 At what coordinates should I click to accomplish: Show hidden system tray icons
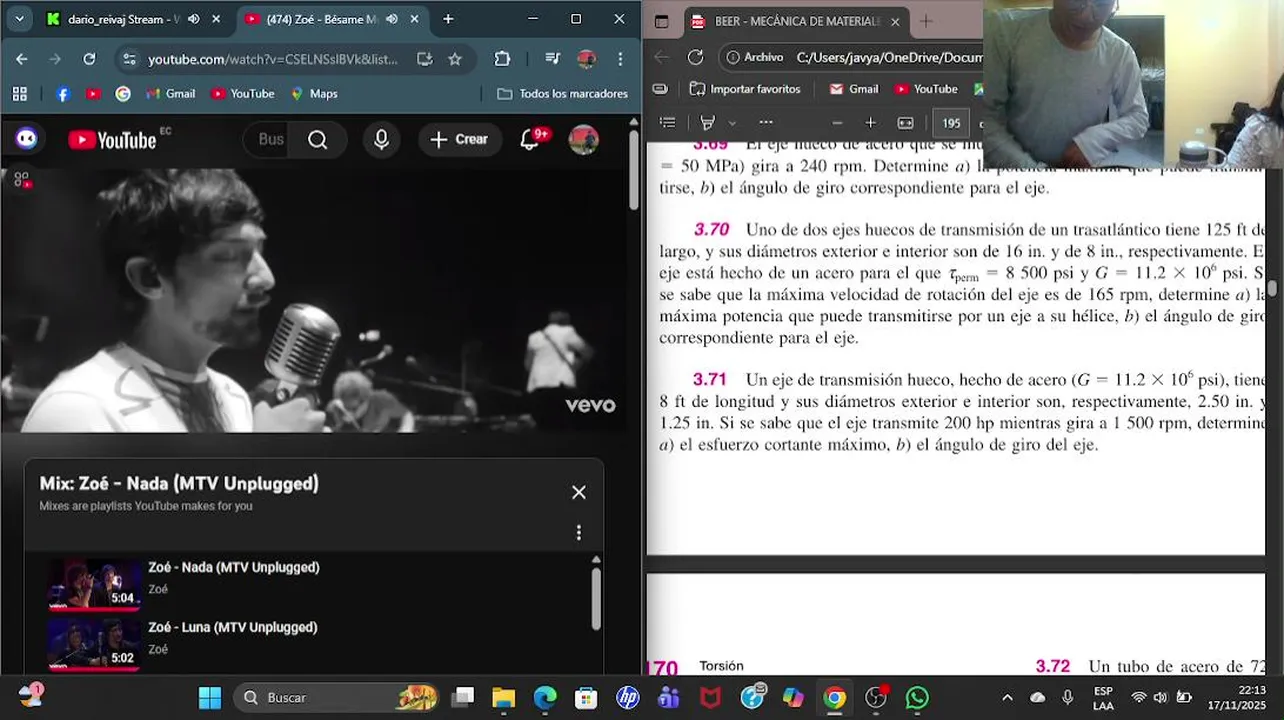click(x=1007, y=697)
